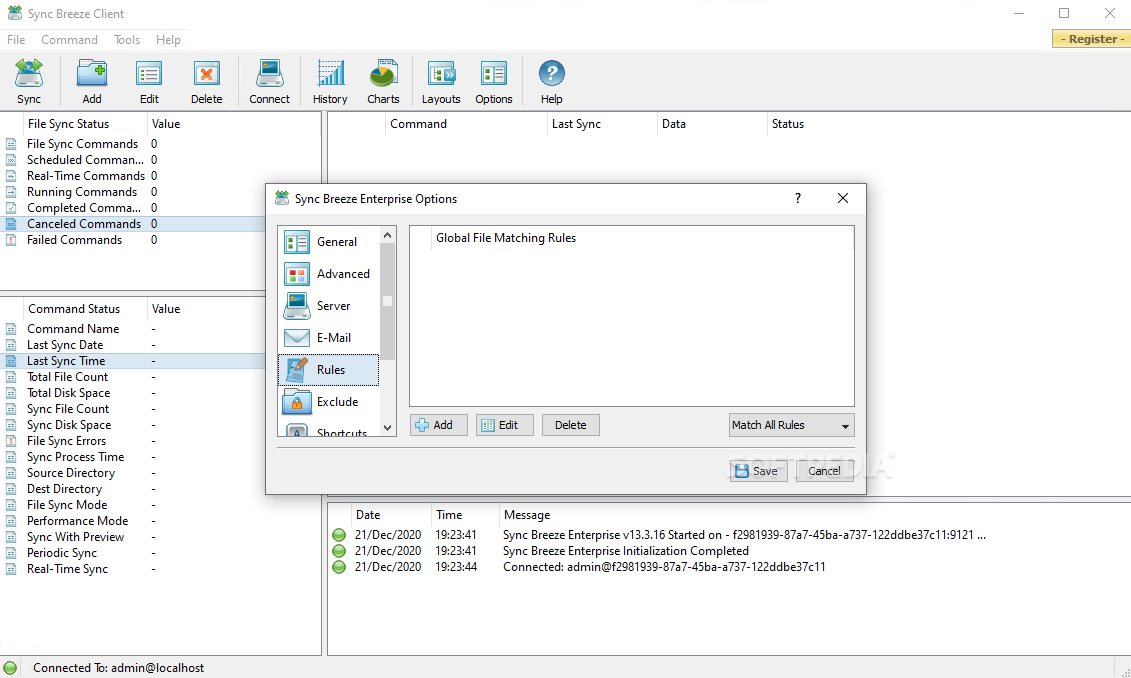Click the Sync toolbar icon
1131x678 pixels.
point(29,82)
